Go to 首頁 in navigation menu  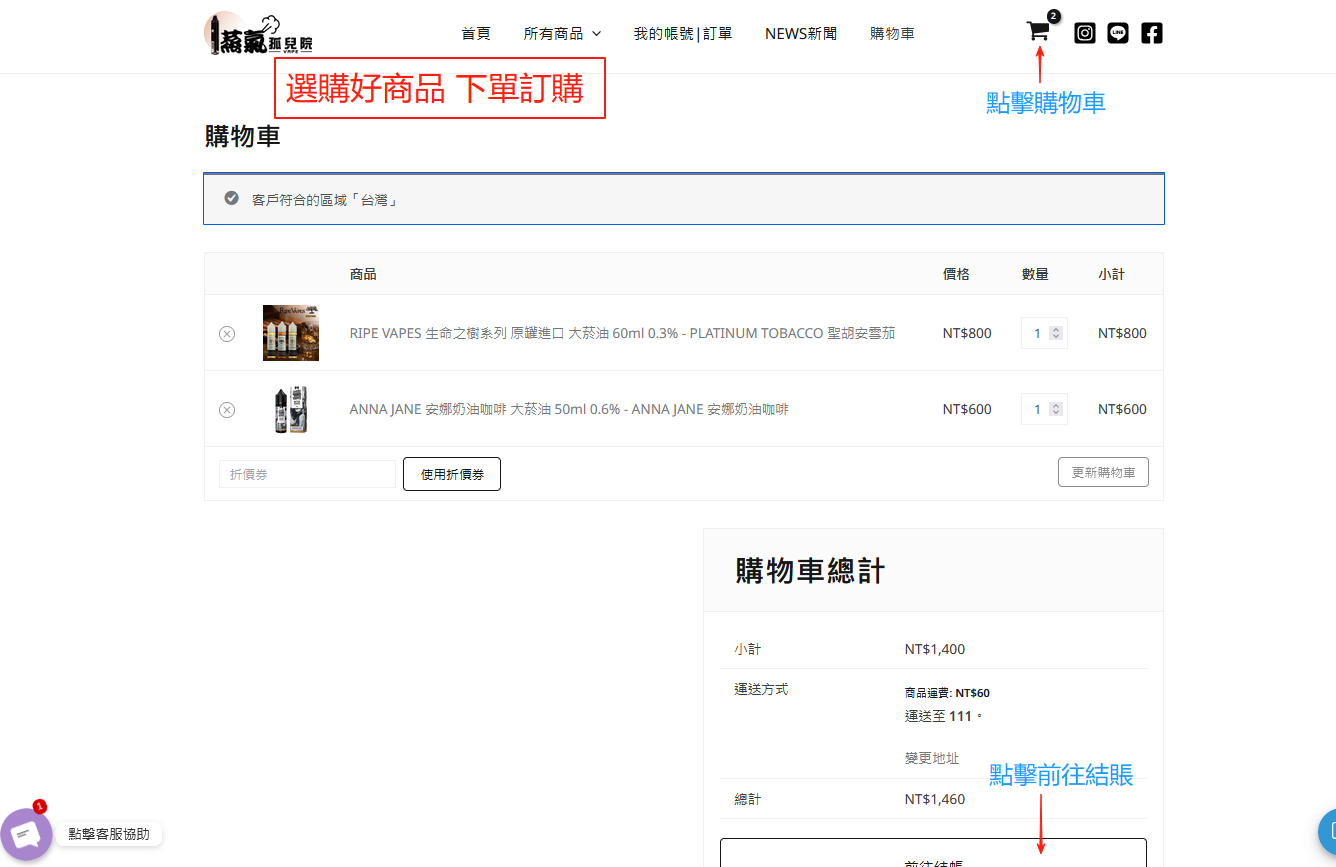click(x=476, y=34)
